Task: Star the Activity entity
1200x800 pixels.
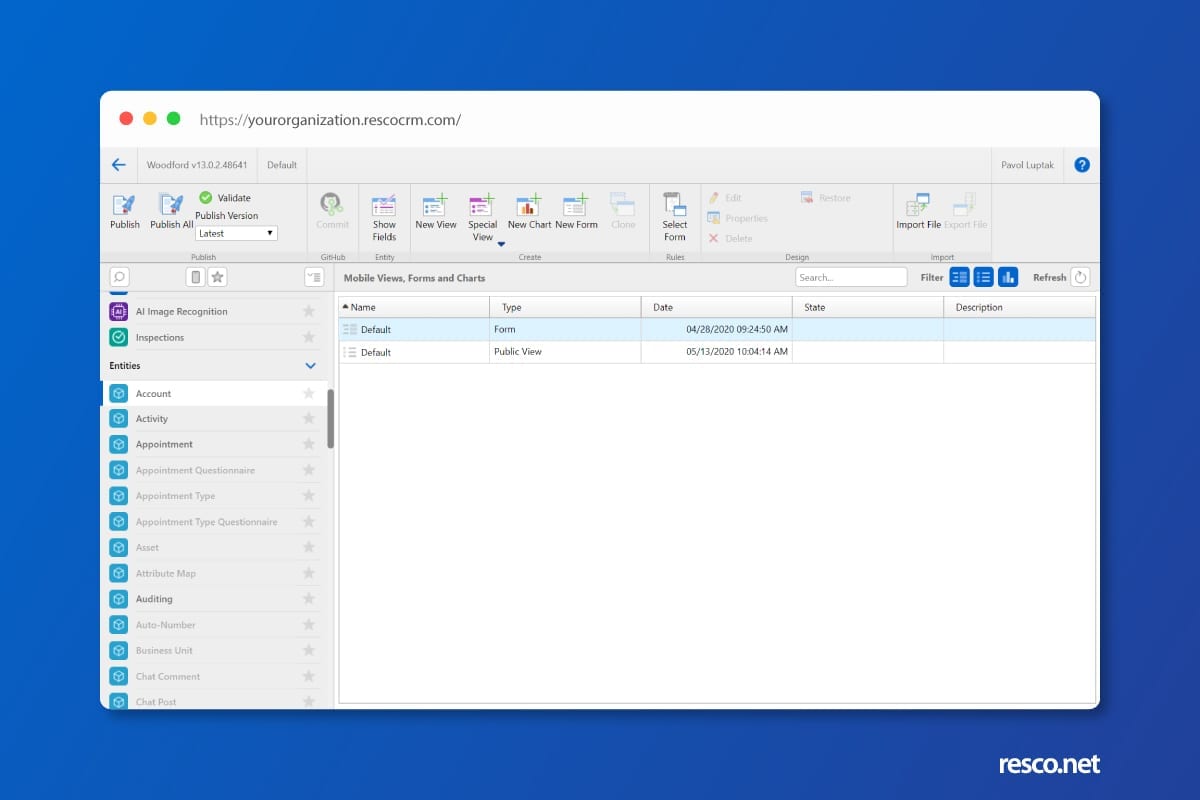Action: pyautogui.click(x=309, y=419)
